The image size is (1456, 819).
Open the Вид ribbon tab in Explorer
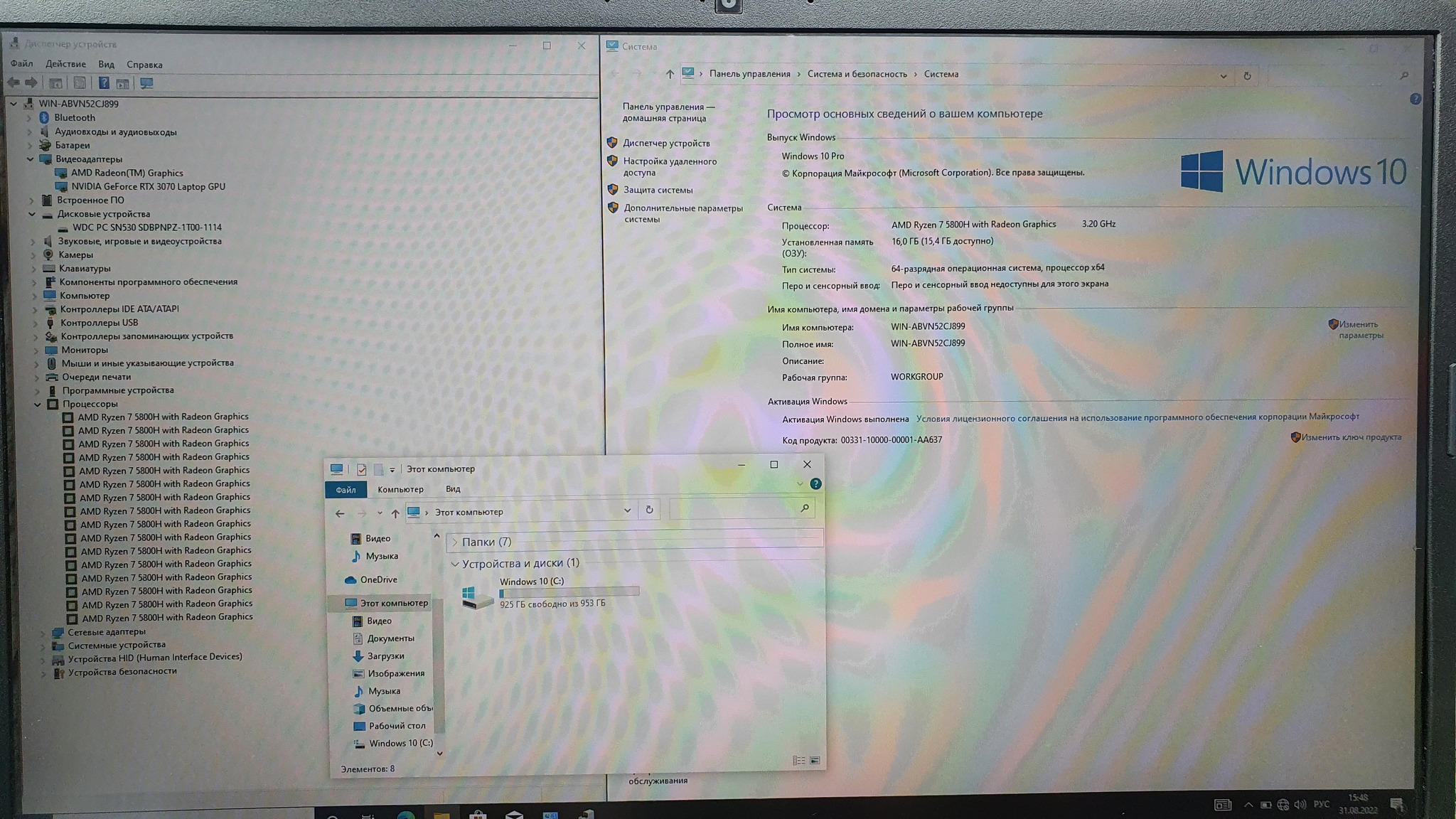click(x=453, y=489)
